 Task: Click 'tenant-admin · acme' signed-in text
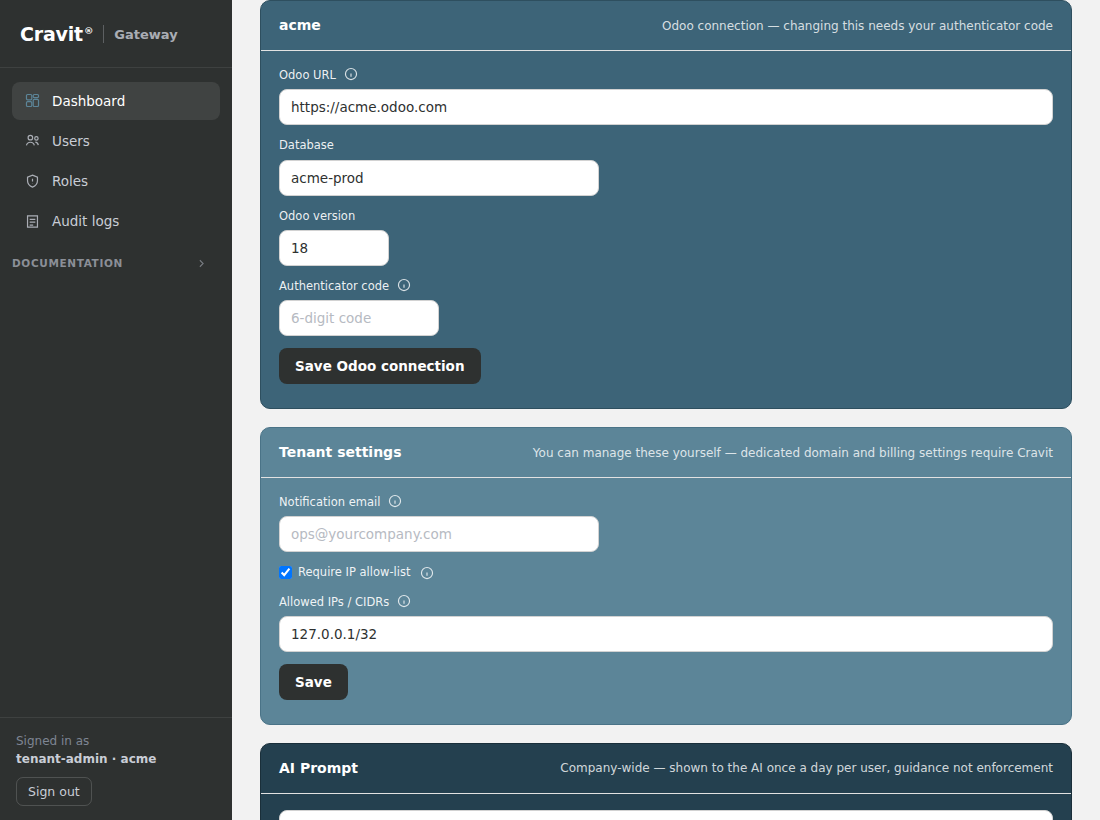coord(86,759)
